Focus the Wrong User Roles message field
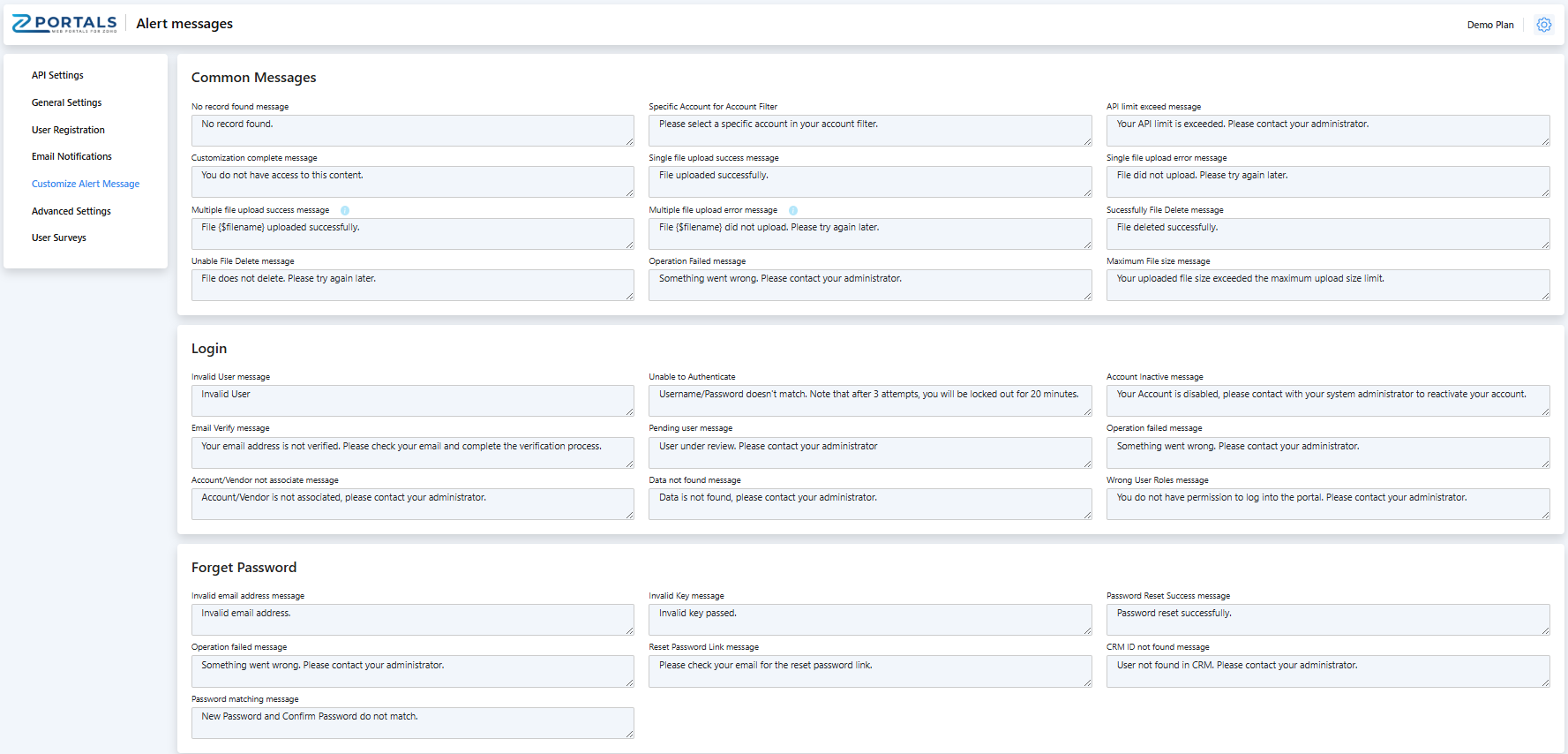The height and width of the screenshot is (754, 1568). [1327, 504]
